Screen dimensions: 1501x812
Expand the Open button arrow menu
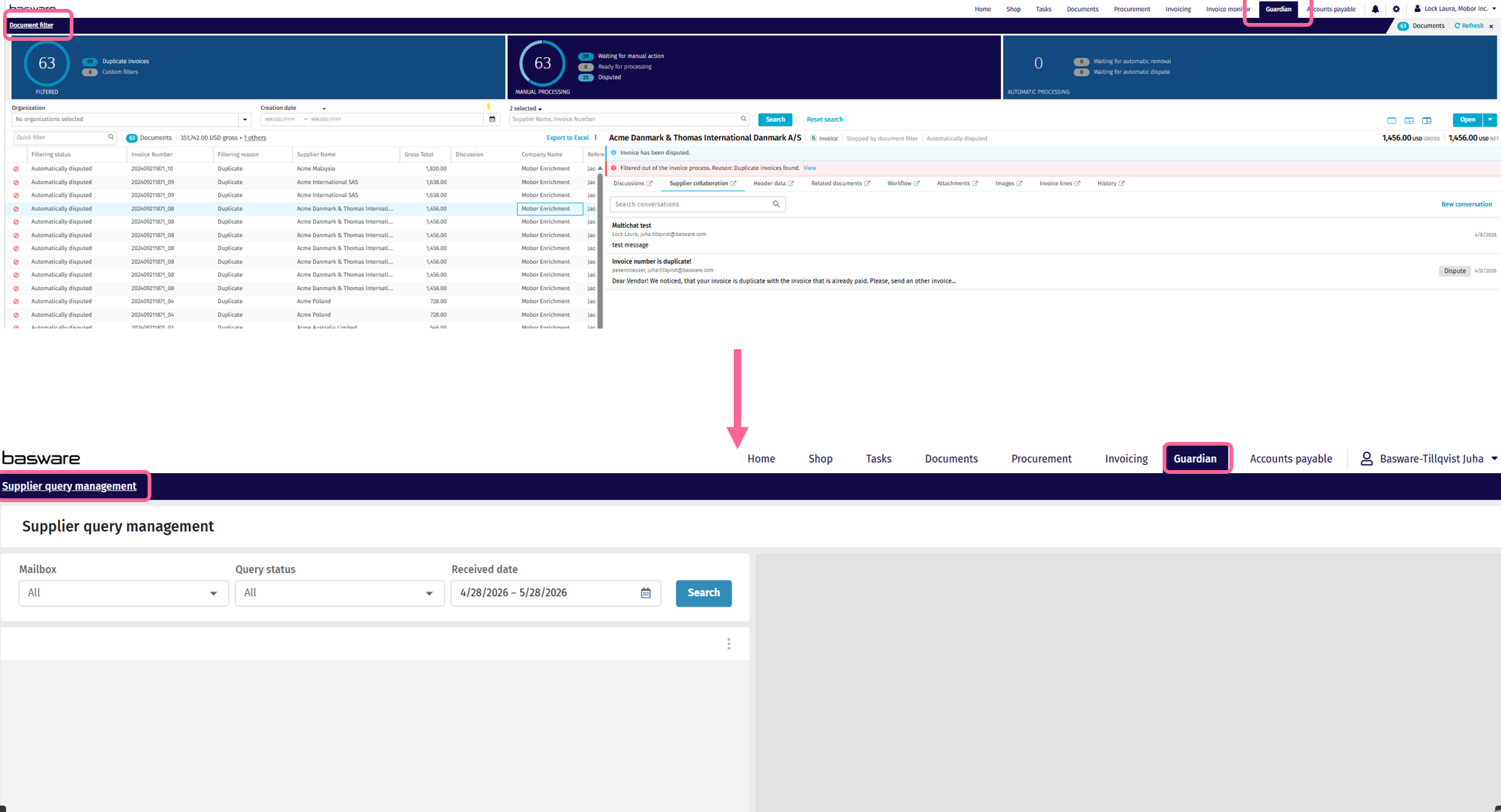point(1490,119)
